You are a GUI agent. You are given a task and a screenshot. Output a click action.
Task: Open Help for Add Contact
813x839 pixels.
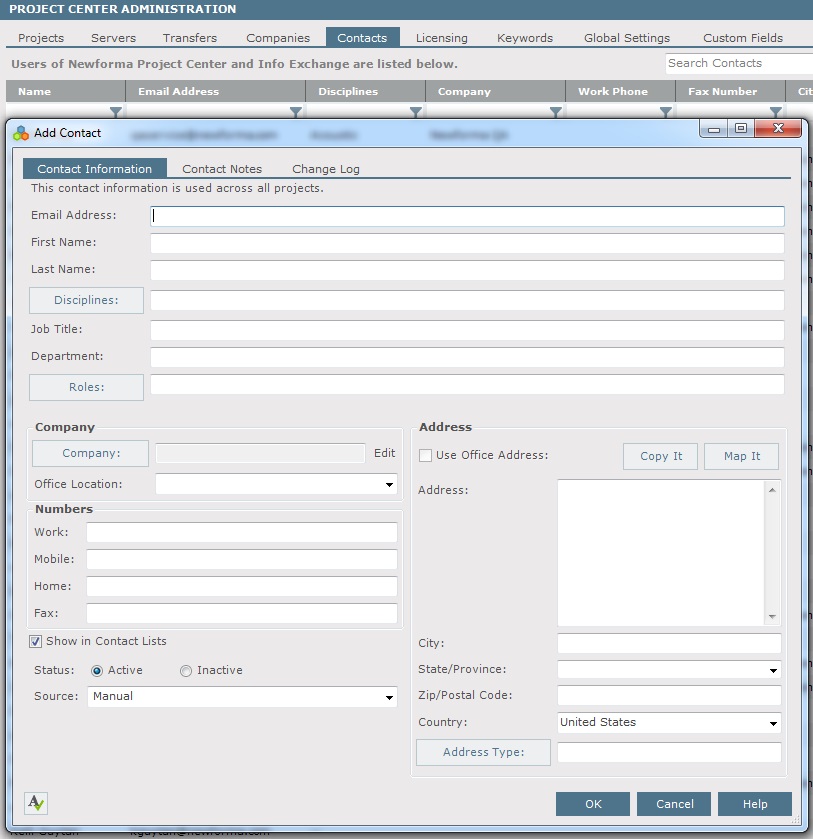[x=755, y=804]
